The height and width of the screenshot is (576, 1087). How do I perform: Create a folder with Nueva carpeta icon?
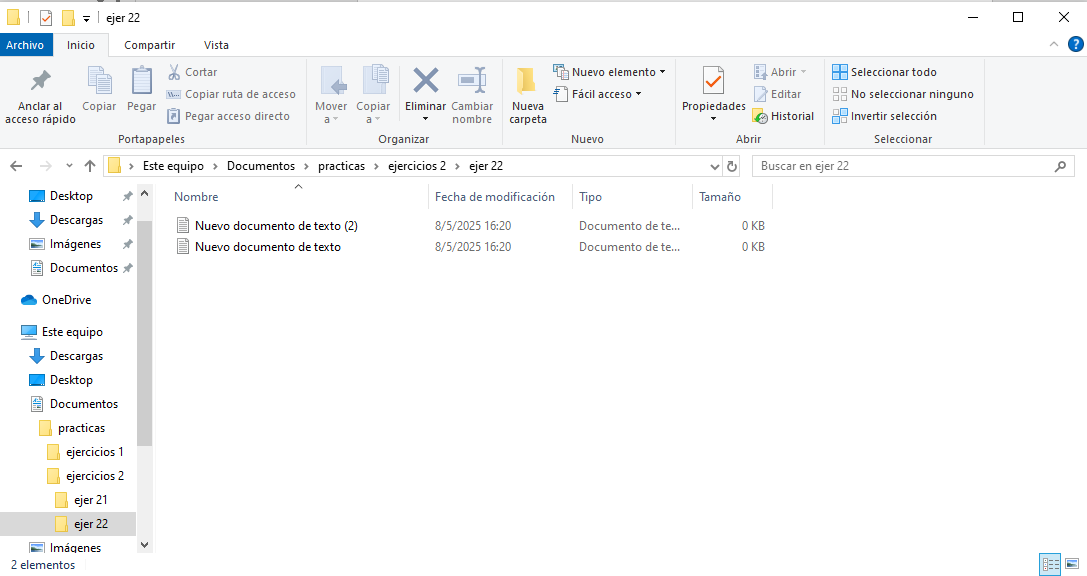tap(527, 81)
